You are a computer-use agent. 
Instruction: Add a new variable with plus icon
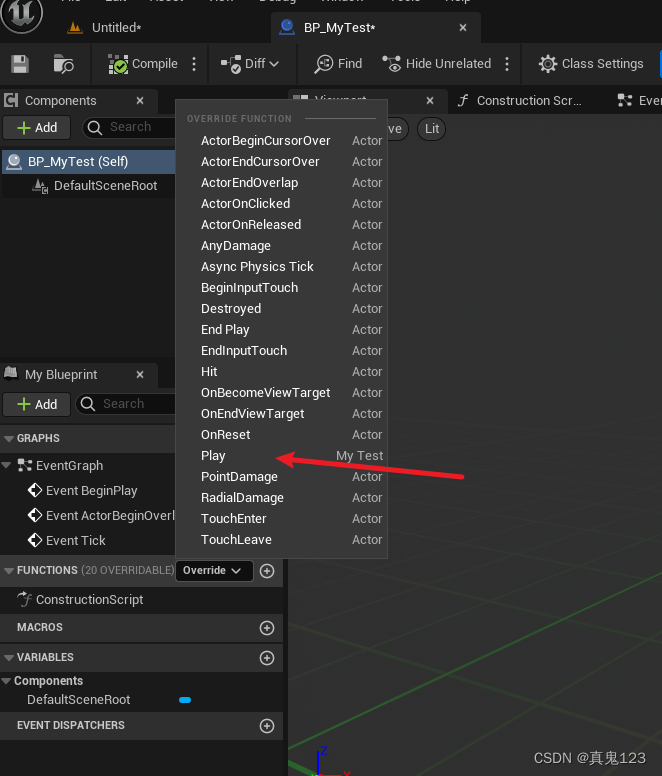point(267,658)
